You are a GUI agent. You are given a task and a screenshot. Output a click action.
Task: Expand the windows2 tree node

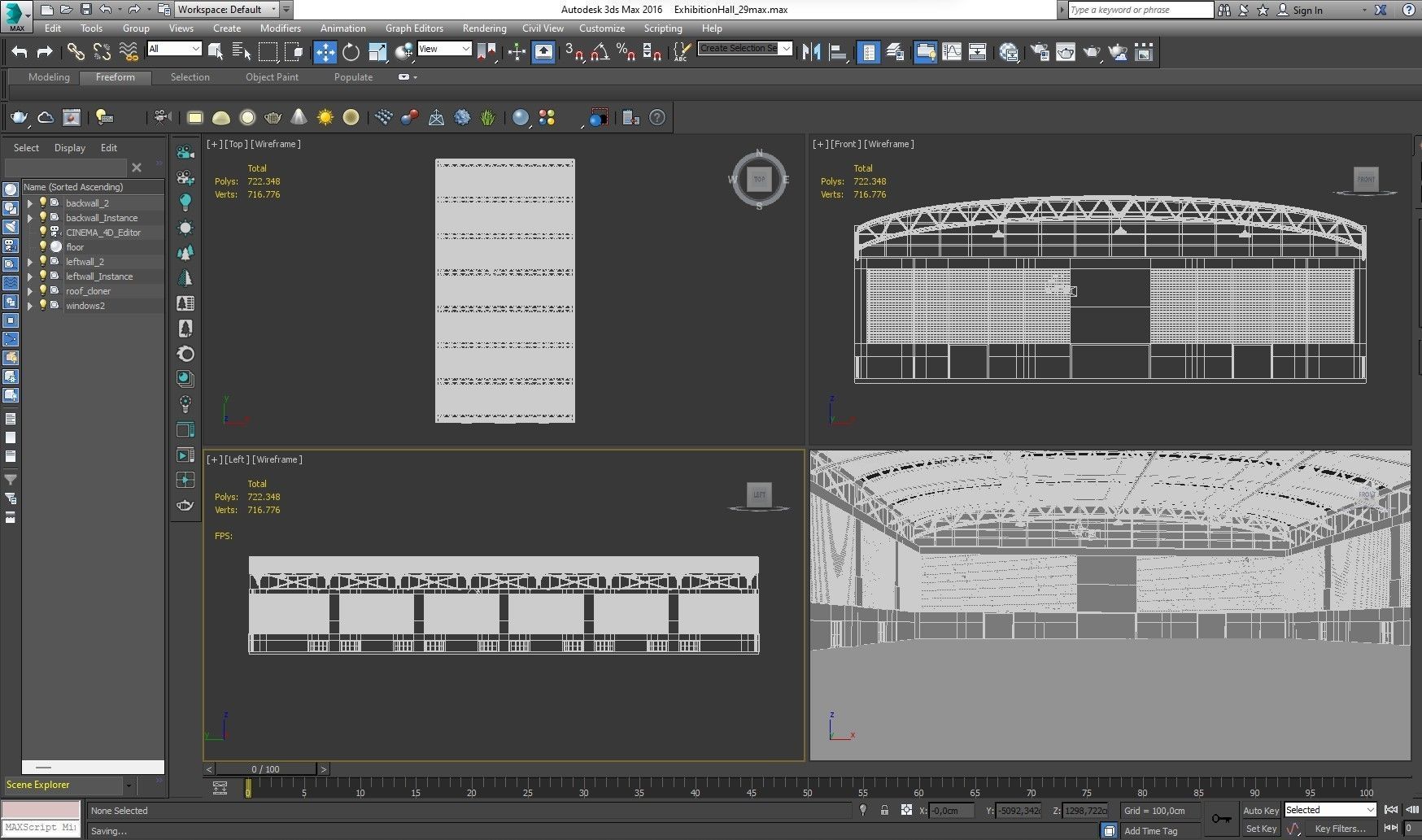(30, 306)
